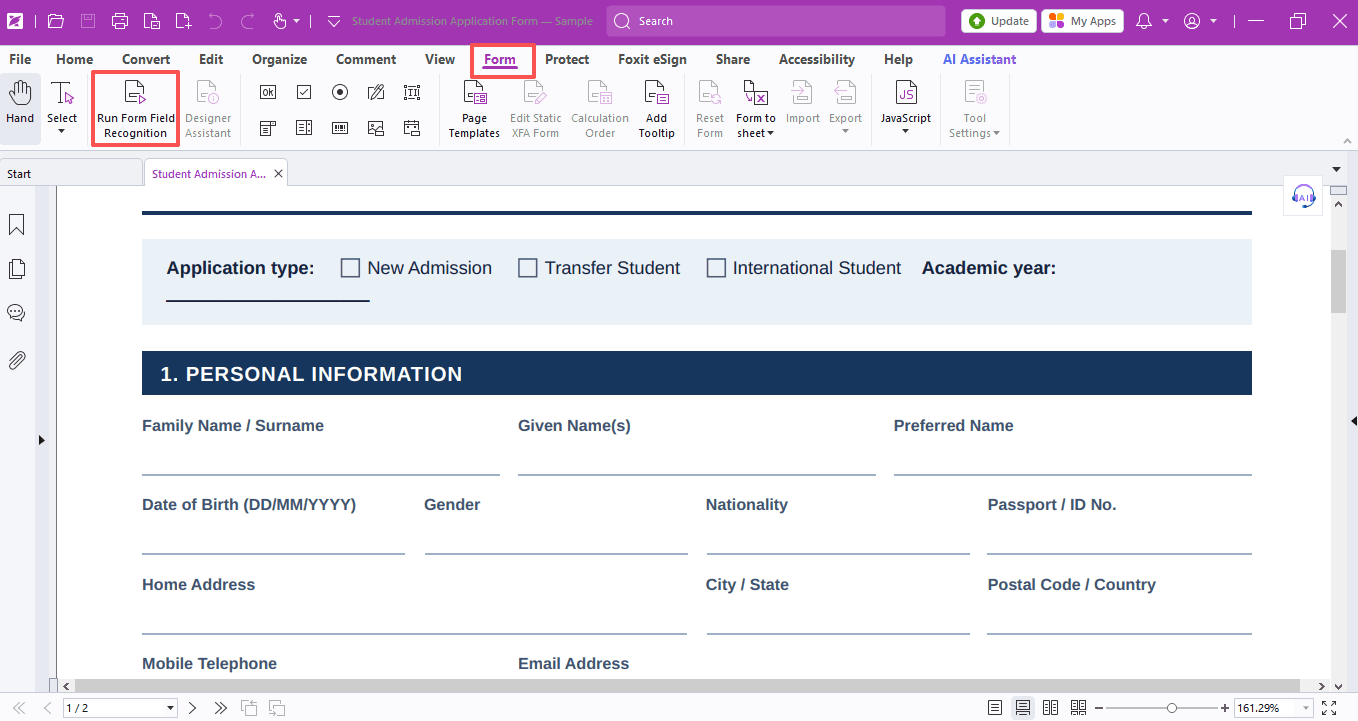Select the radio button field tool
Screen dimensions: 1358x721
coord(340,92)
